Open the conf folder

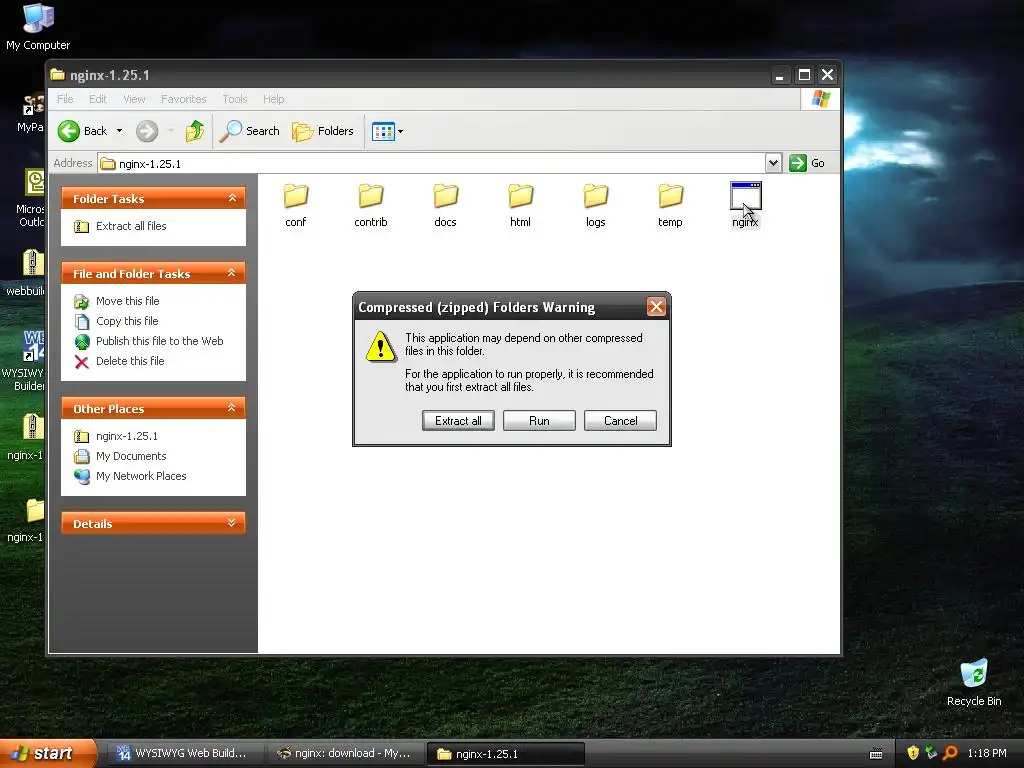click(x=295, y=205)
